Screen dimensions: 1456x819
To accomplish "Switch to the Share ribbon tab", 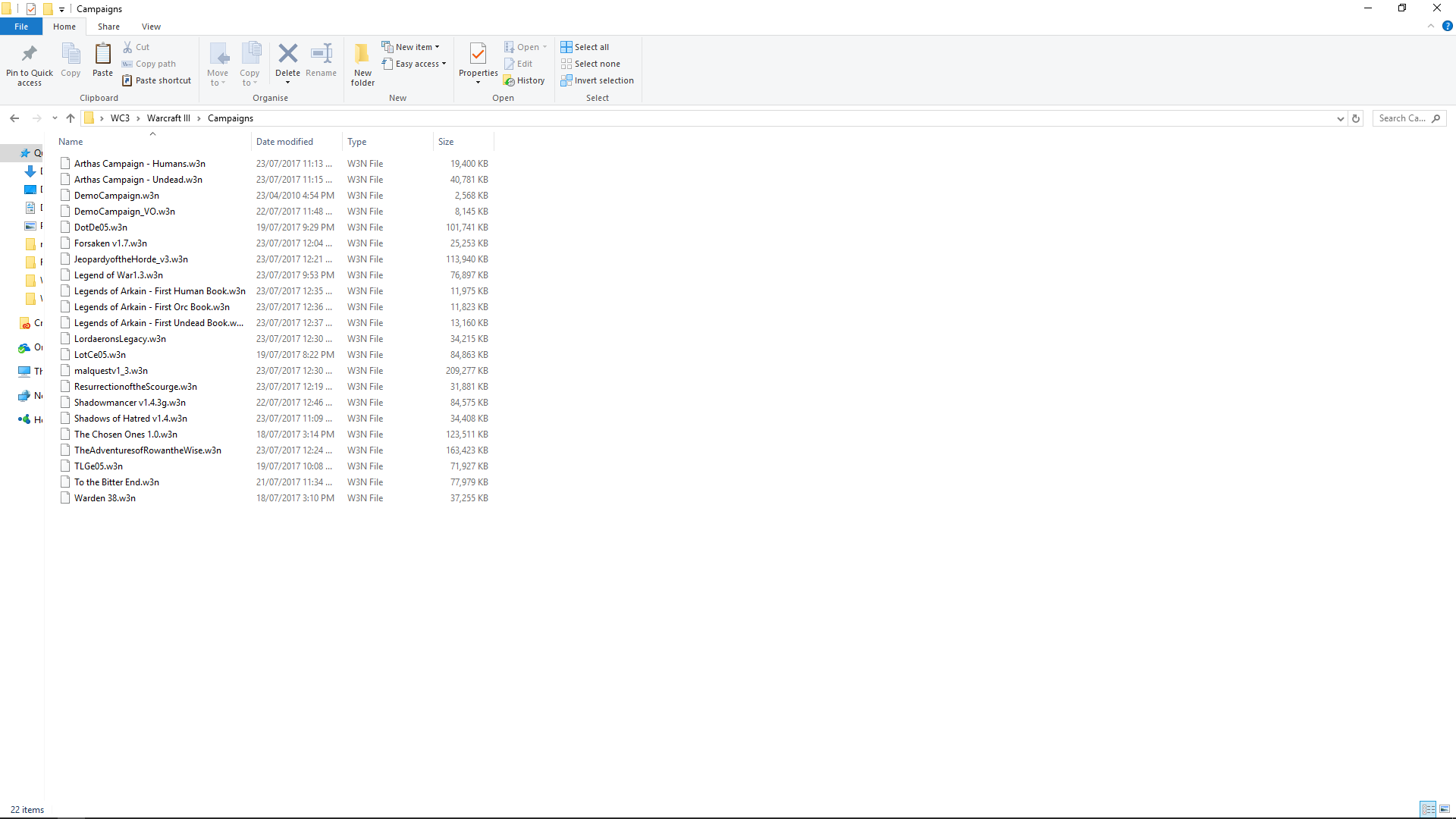I will tap(108, 27).
